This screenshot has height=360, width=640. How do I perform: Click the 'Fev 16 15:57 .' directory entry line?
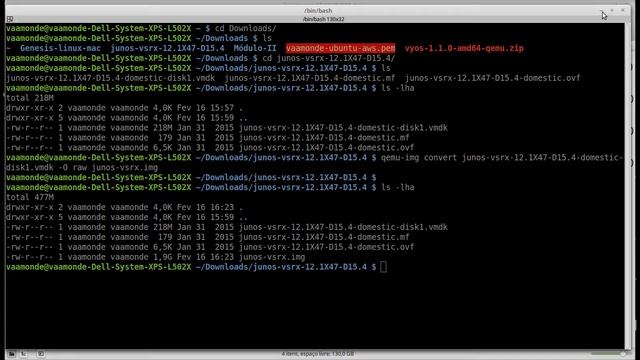point(124,108)
